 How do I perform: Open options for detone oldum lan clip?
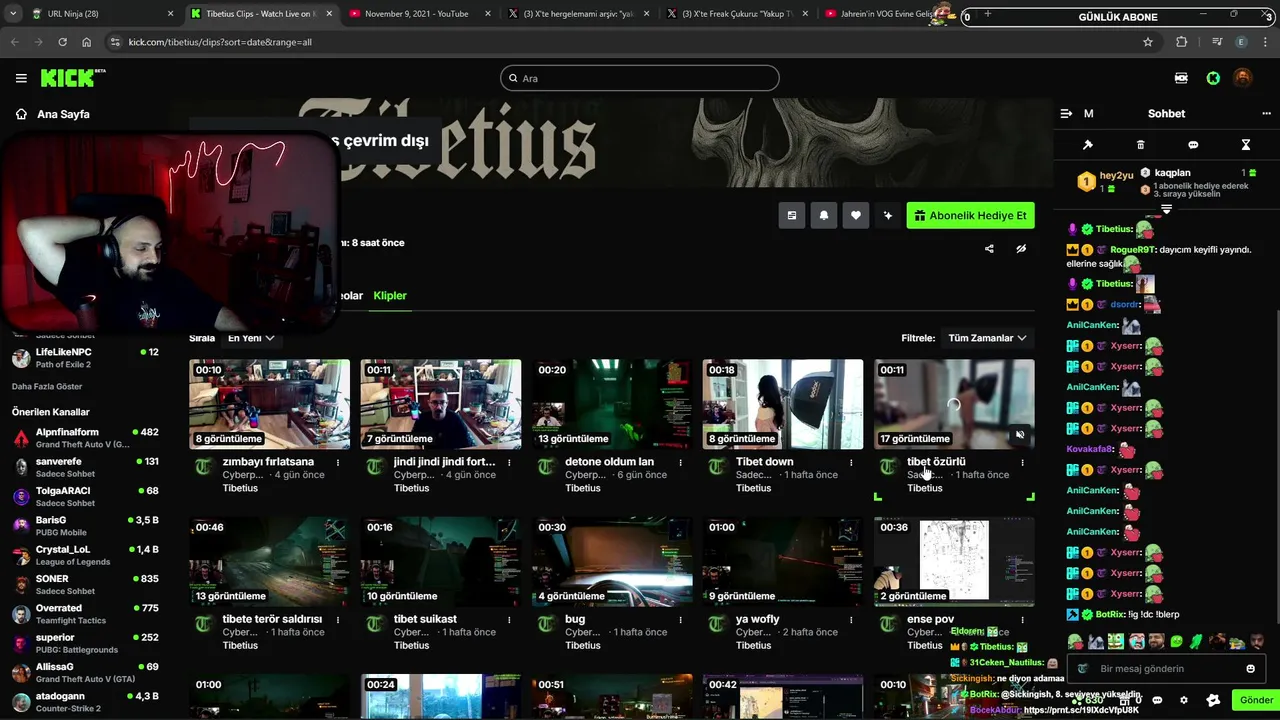(680, 462)
